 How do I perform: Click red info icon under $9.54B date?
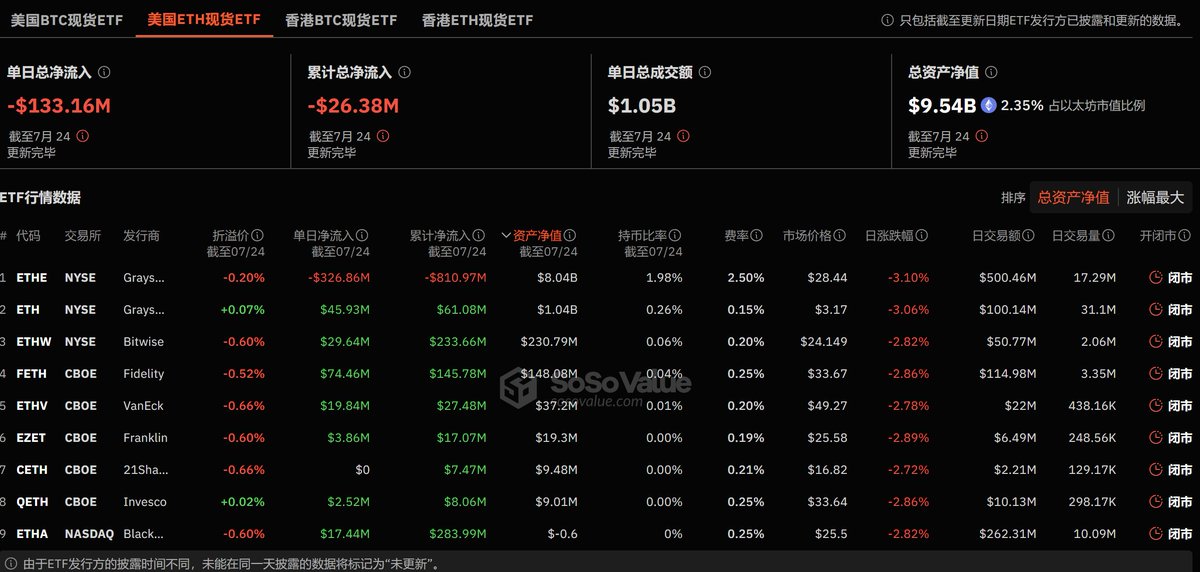[983, 136]
